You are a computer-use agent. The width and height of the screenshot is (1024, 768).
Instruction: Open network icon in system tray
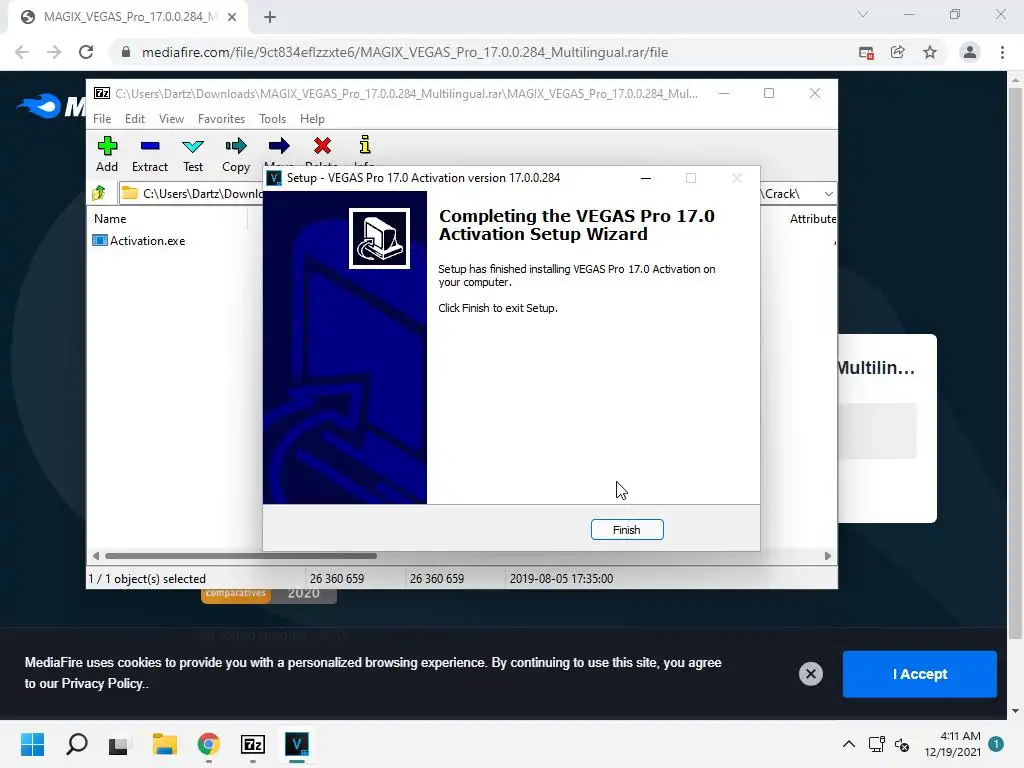pos(876,744)
